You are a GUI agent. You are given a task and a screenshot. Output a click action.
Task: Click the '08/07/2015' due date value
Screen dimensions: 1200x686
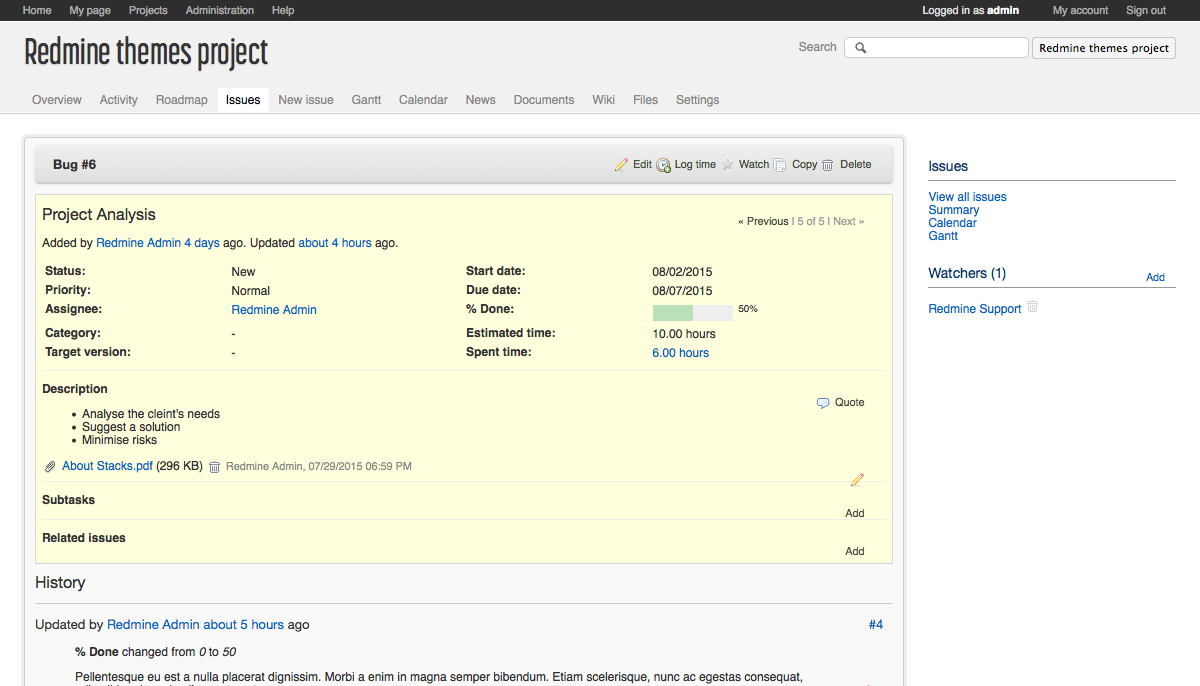[x=683, y=291]
